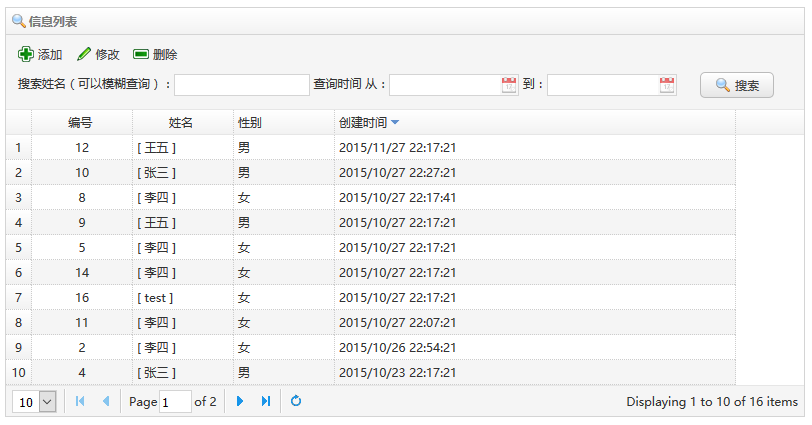Sort by 编号 column header
The height and width of the screenshot is (425, 812).
pyautogui.click(x=82, y=123)
